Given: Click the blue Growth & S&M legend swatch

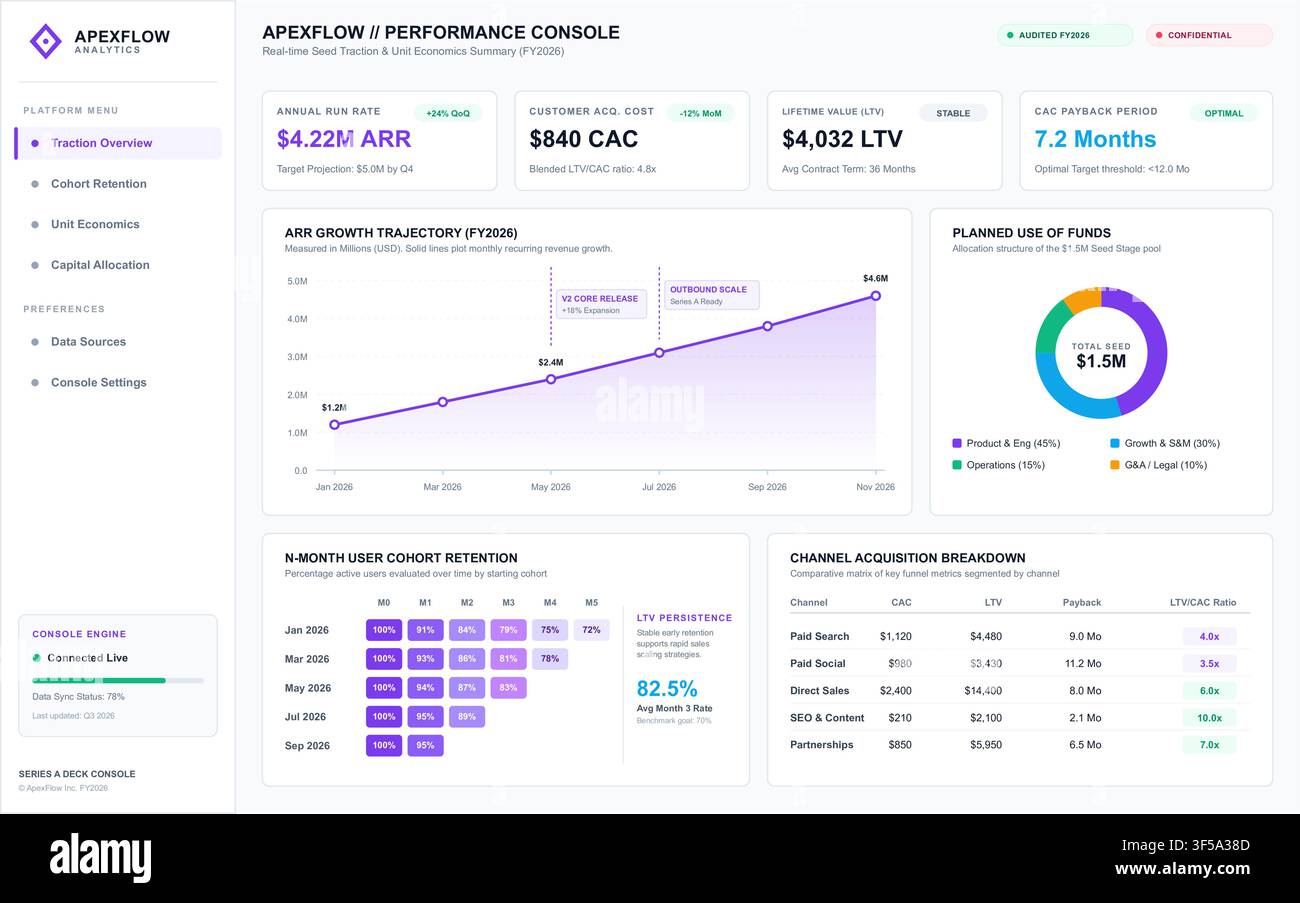Looking at the screenshot, I should coord(1115,443).
